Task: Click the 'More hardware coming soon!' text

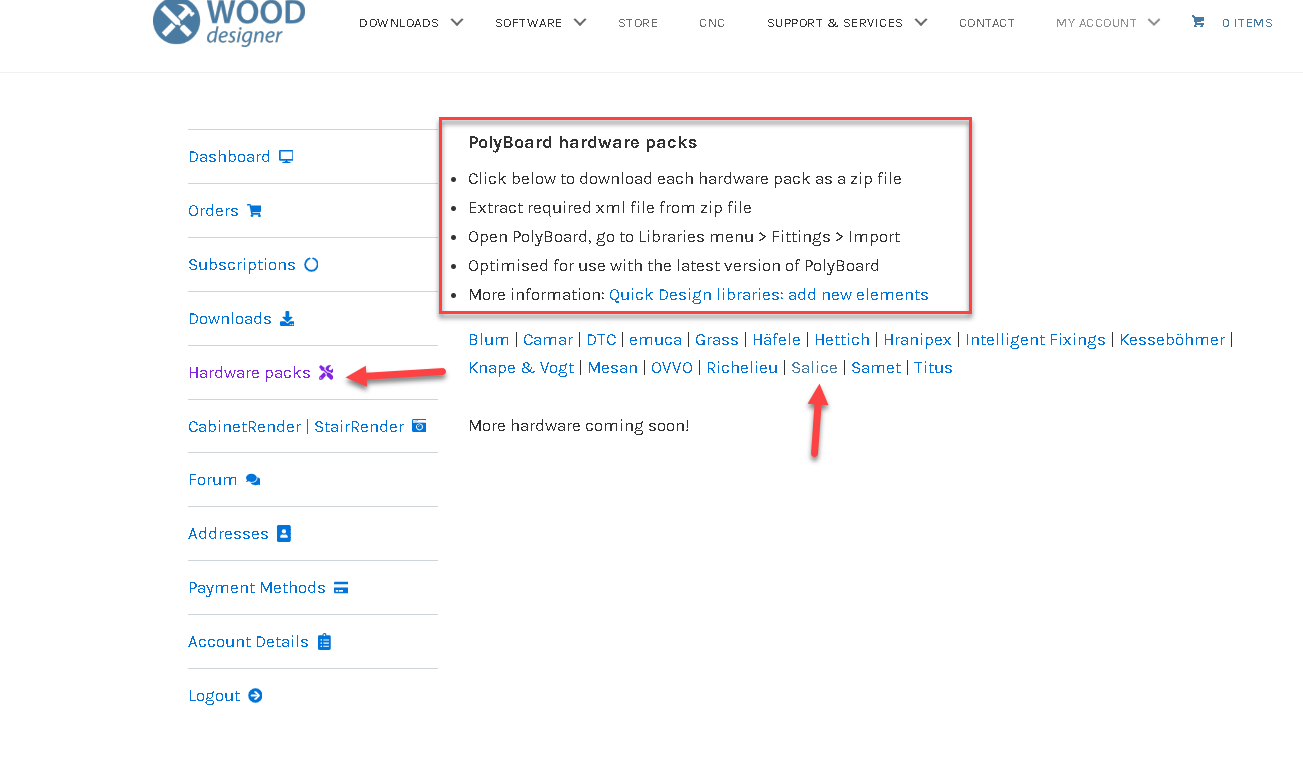Action: (x=579, y=426)
